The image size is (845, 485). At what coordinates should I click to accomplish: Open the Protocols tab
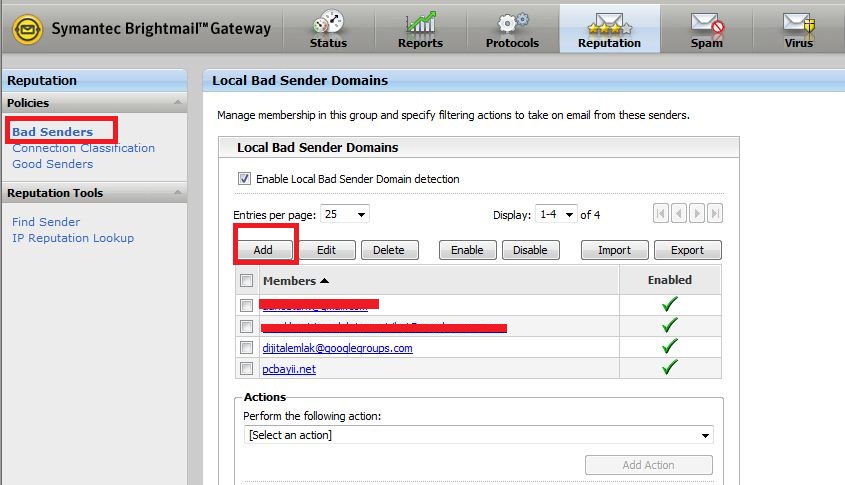point(512,29)
